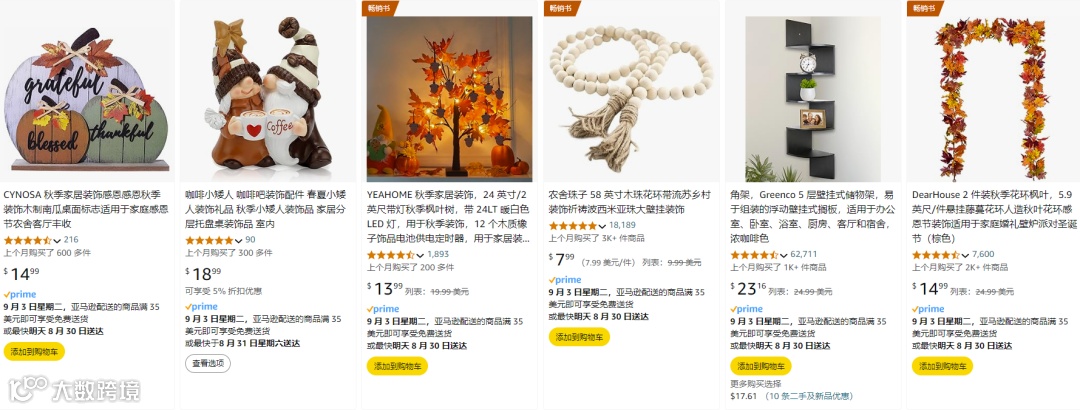Click the Prime badge under the CYNOSA pumpkin listing
The height and width of the screenshot is (410, 1080).
tap(21, 294)
